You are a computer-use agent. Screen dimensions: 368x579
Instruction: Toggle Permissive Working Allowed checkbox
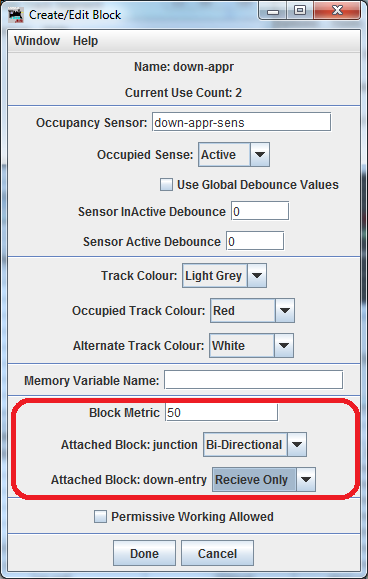coord(100,516)
